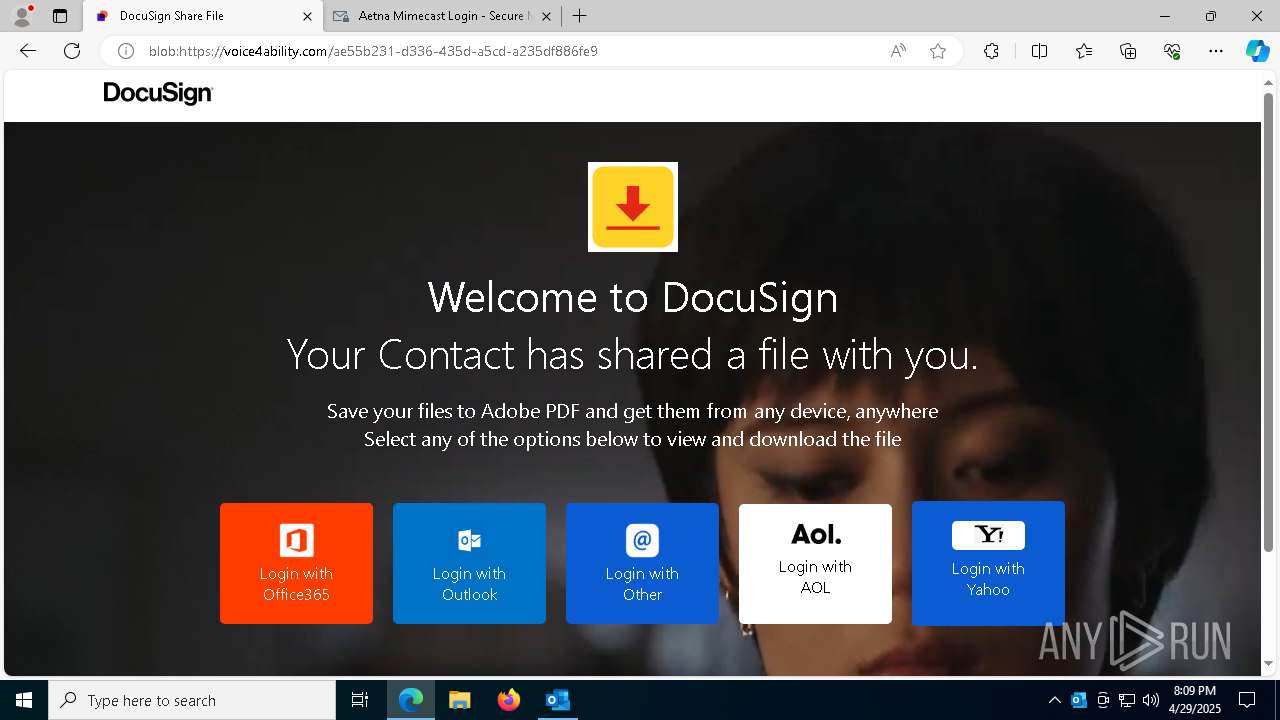Open Read aloud icon in address bar

(898, 51)
